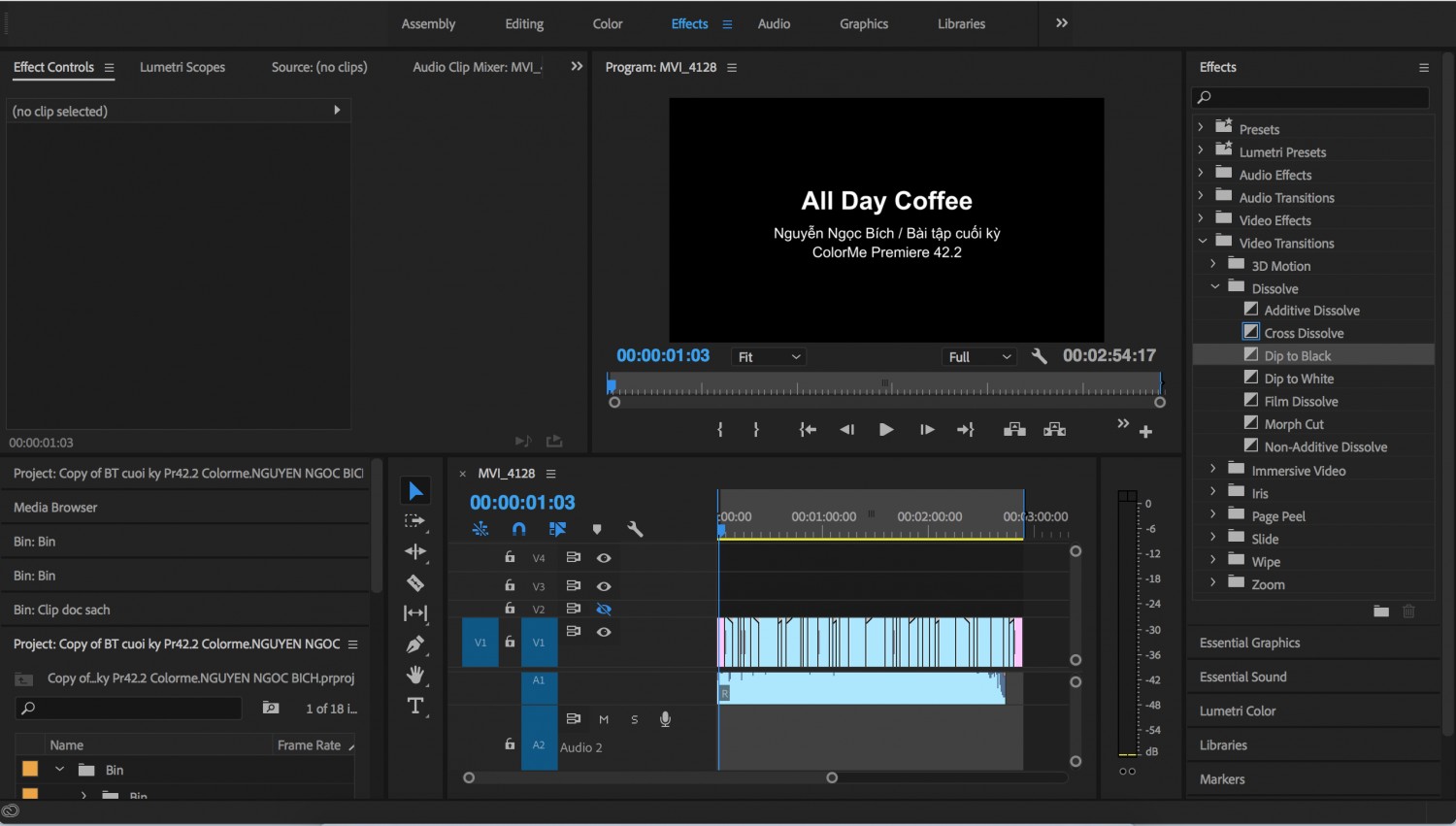
Task: Open the Full playback resolution dropdown
Action: [979, 357]
